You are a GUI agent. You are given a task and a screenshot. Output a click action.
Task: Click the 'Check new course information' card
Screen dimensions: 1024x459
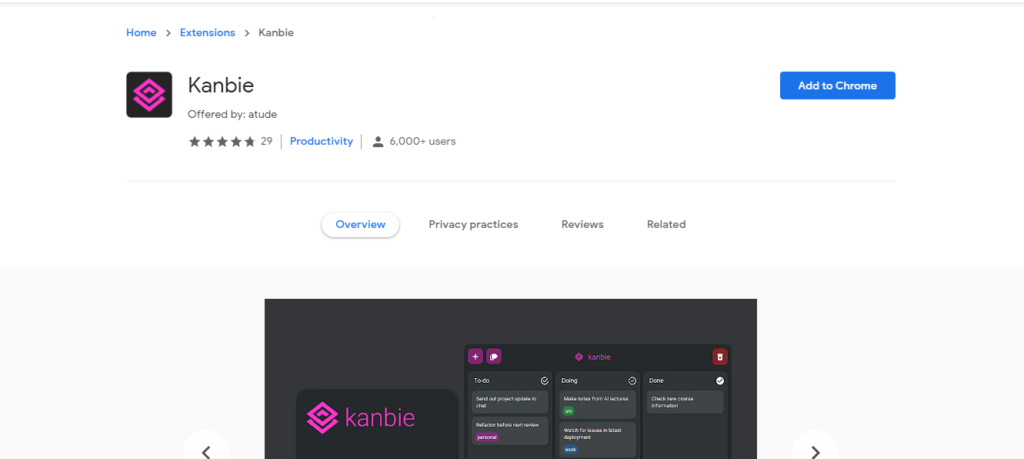[685, 402]
